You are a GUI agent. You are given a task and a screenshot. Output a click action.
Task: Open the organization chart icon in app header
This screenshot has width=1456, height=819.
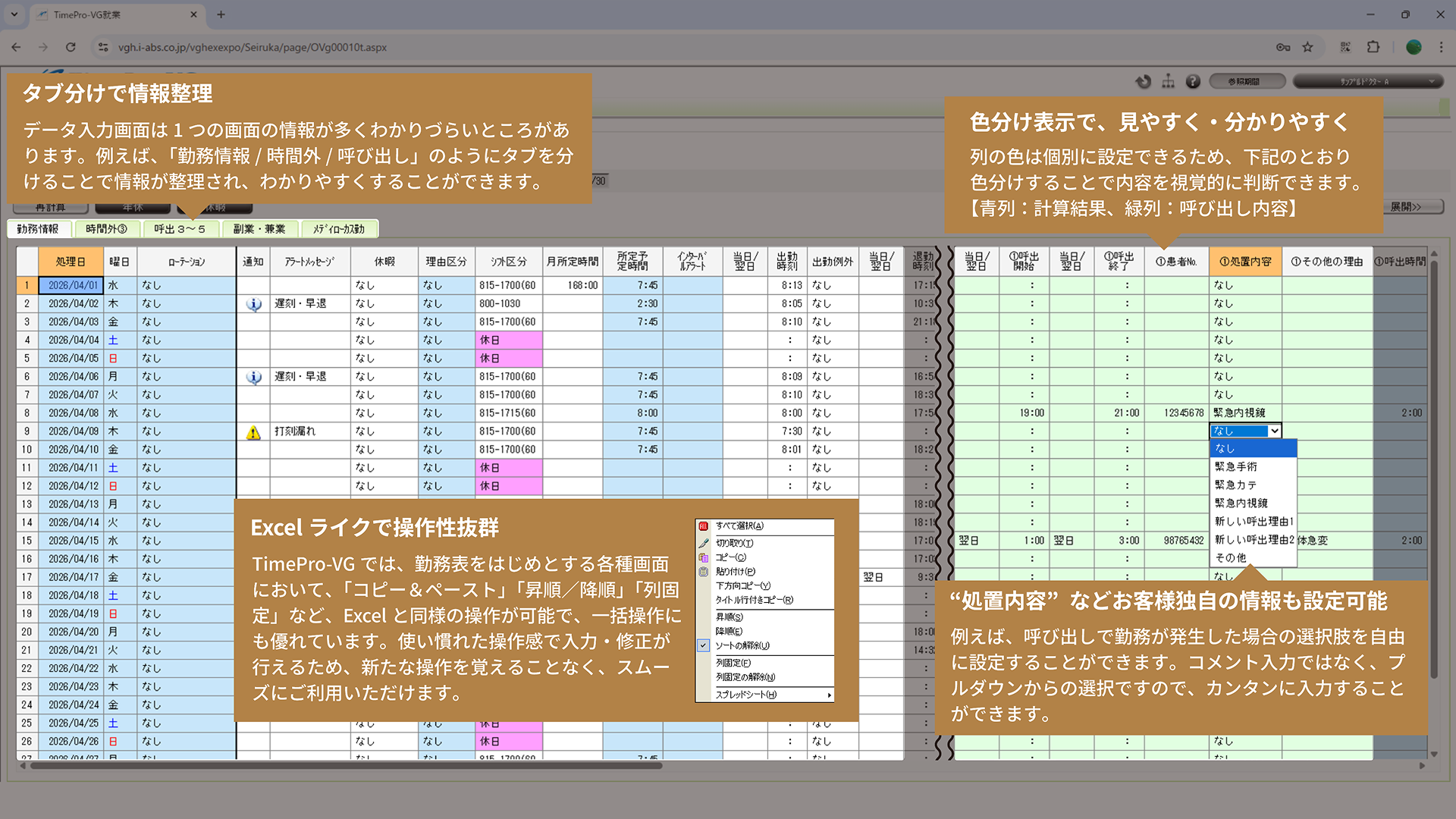point(1168,81)
